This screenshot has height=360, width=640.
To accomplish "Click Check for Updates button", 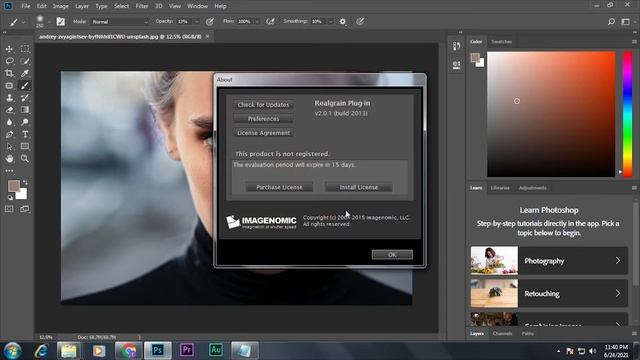I will click(x=263, y=105).
